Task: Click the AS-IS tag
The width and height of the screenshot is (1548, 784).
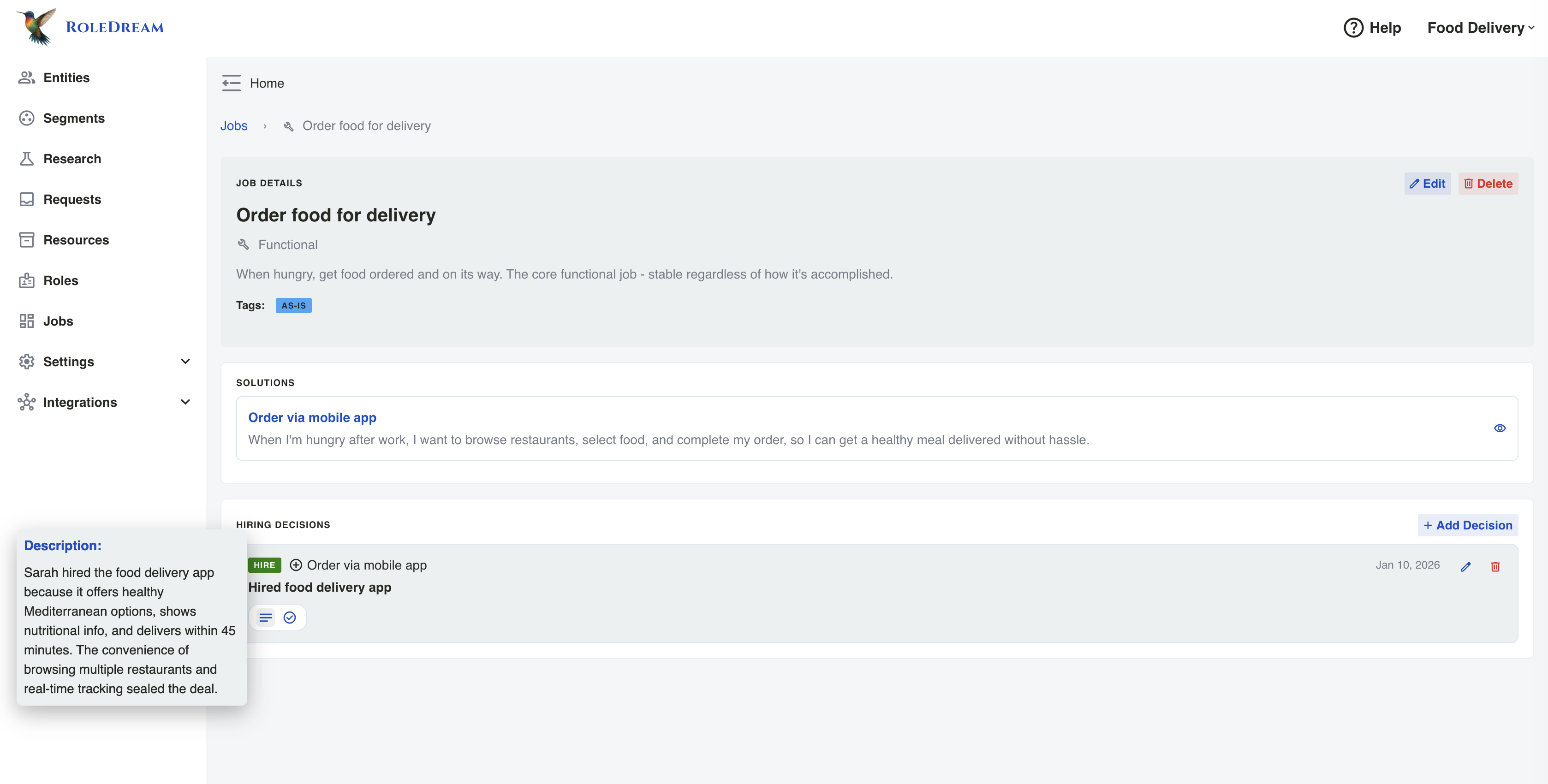Action: click(x=293, y=304)
